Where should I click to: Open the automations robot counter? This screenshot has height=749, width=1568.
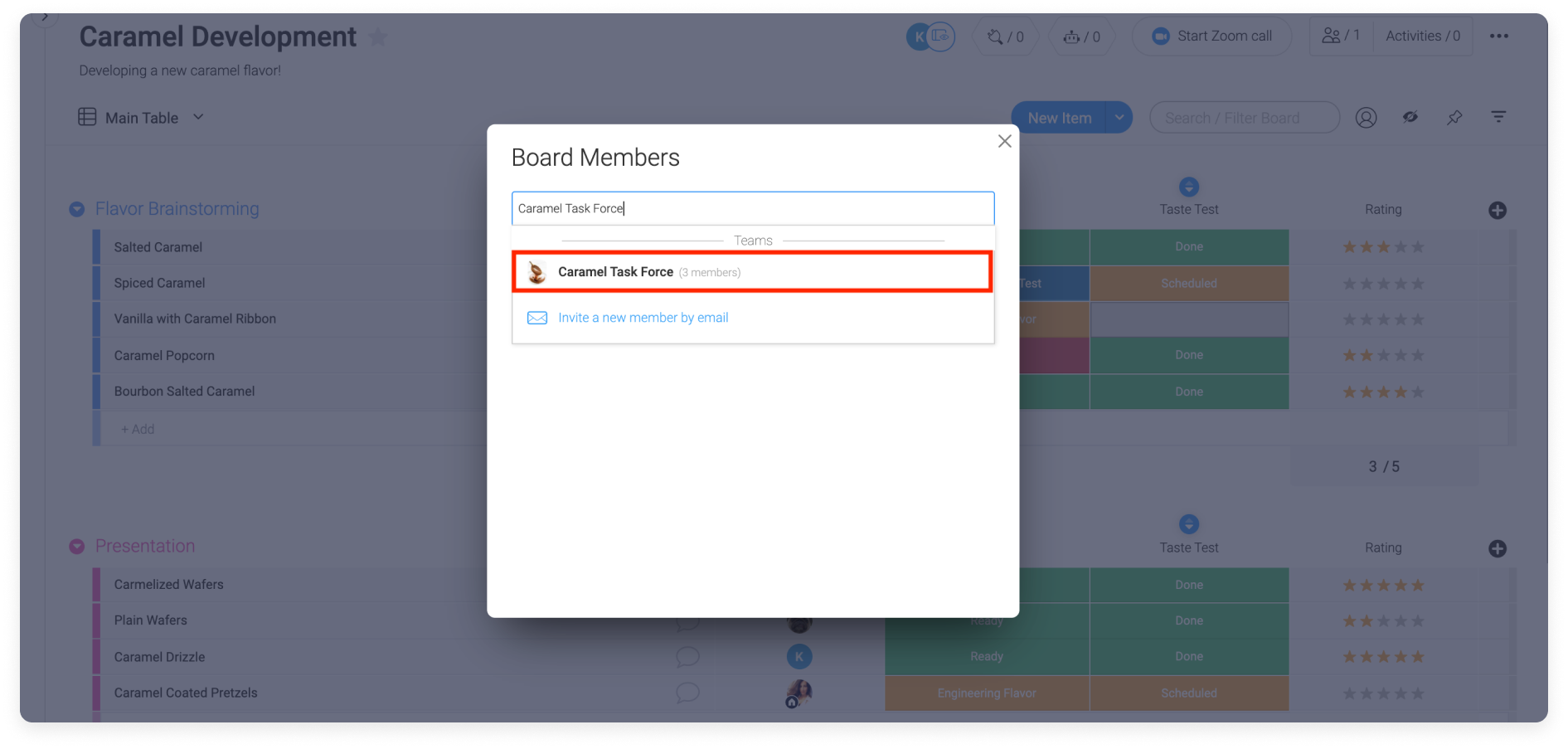[x=1082, y=36]
